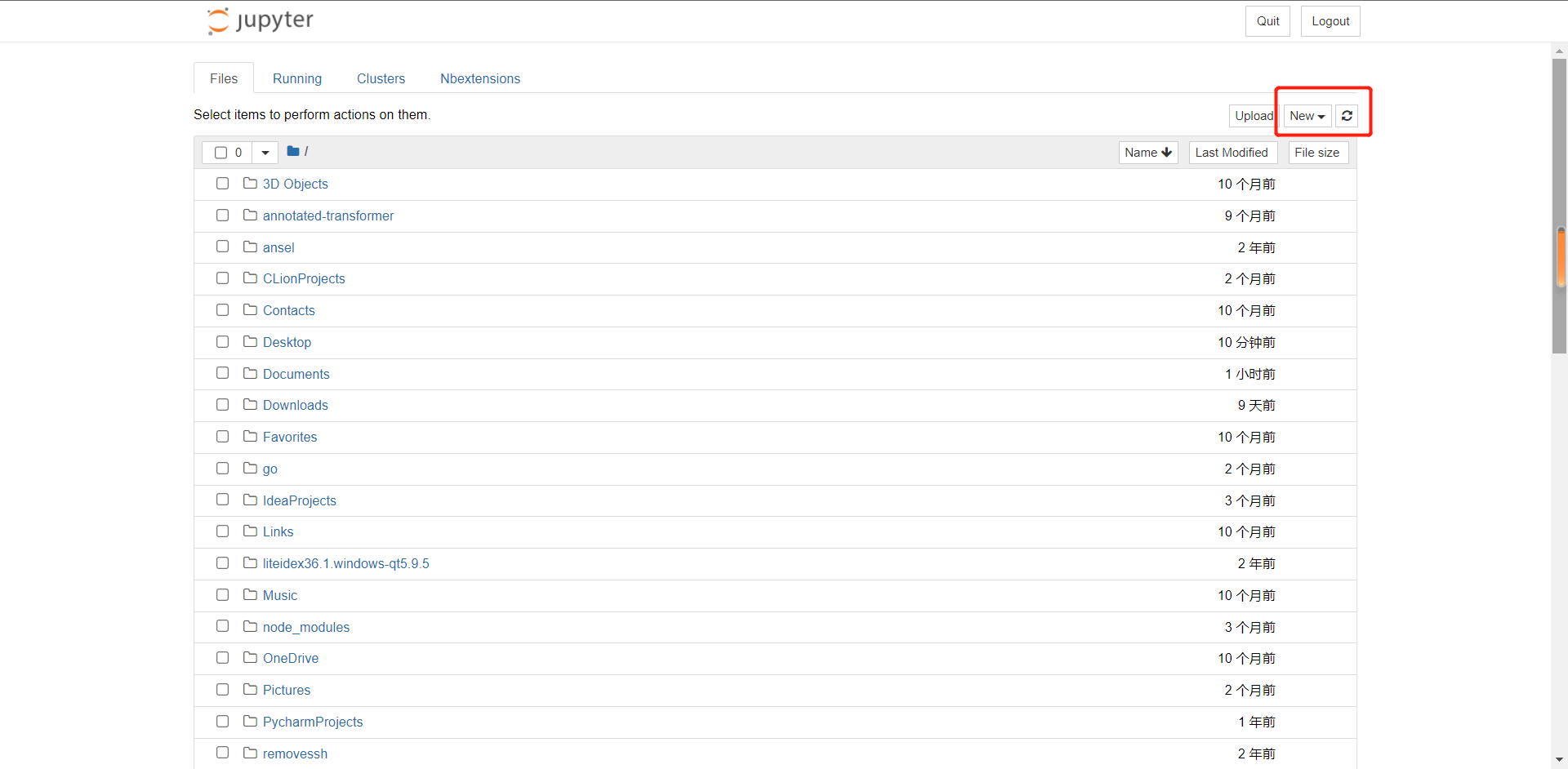The image size is (1568, 769).
Task: Expand the selection type dropdown arrow
Action: (265, 153)
